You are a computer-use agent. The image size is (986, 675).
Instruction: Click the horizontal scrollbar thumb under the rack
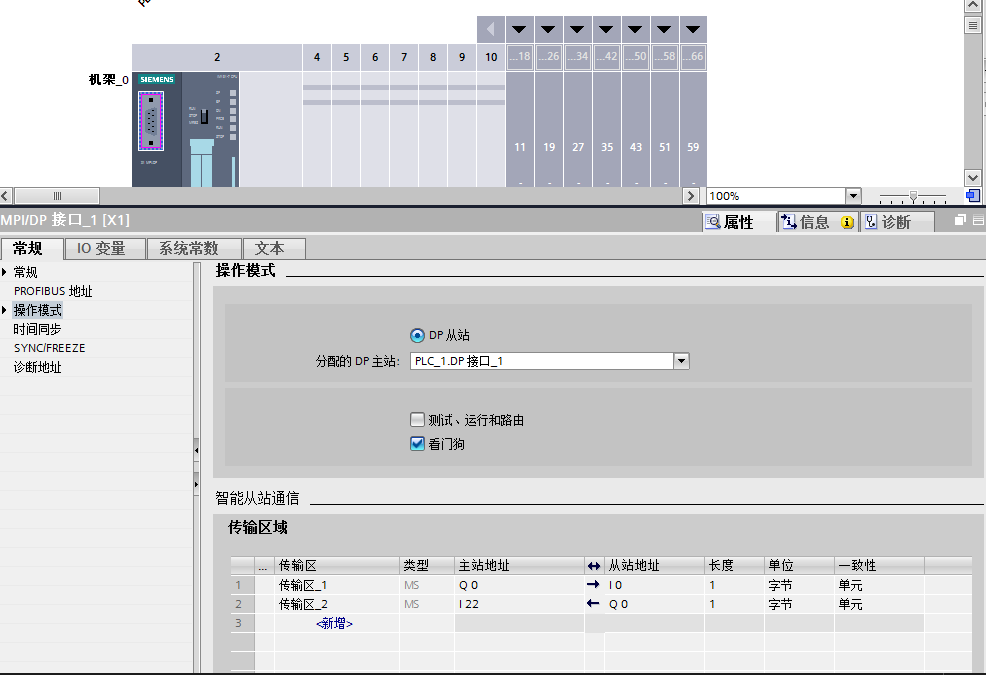pos(57,196)
